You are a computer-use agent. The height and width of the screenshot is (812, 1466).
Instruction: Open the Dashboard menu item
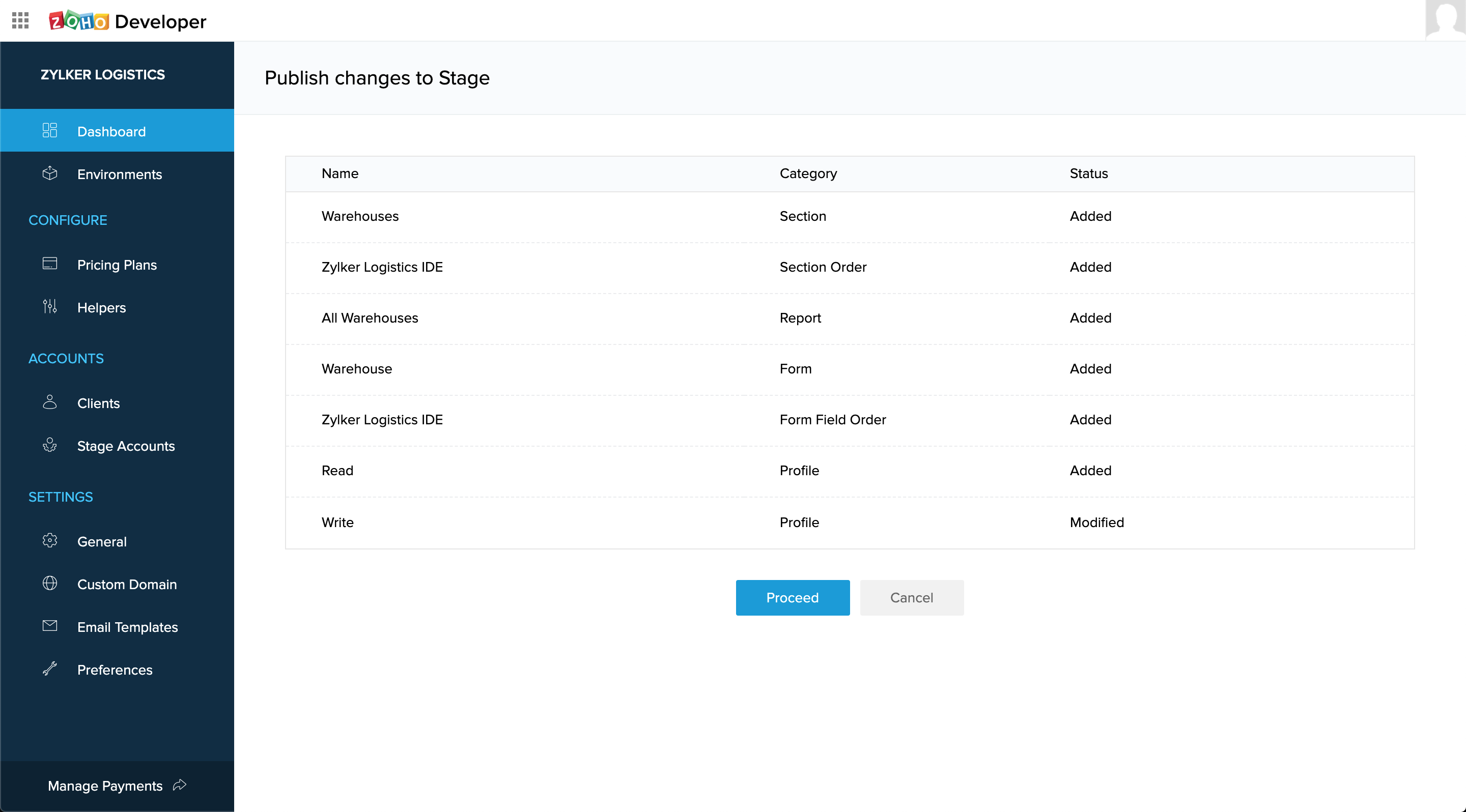[111, 131]
